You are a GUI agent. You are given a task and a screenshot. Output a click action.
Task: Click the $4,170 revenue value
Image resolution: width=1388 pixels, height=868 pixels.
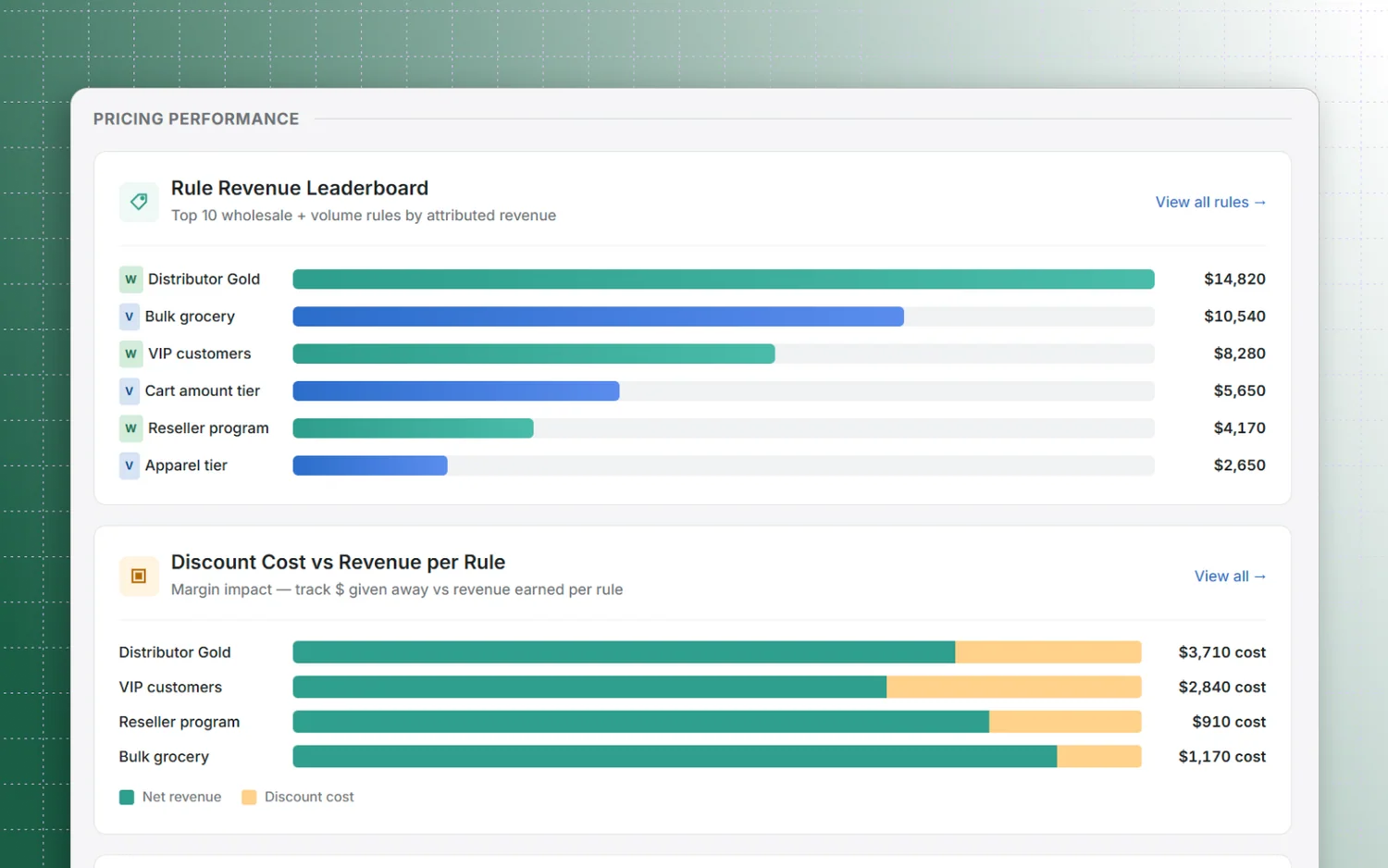[1239, 428]
